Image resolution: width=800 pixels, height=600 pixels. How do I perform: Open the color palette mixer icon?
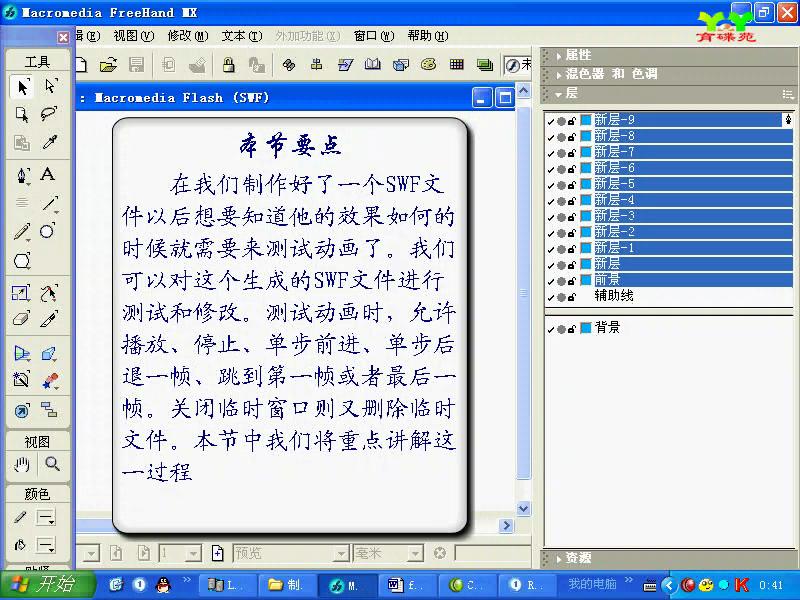428,65
